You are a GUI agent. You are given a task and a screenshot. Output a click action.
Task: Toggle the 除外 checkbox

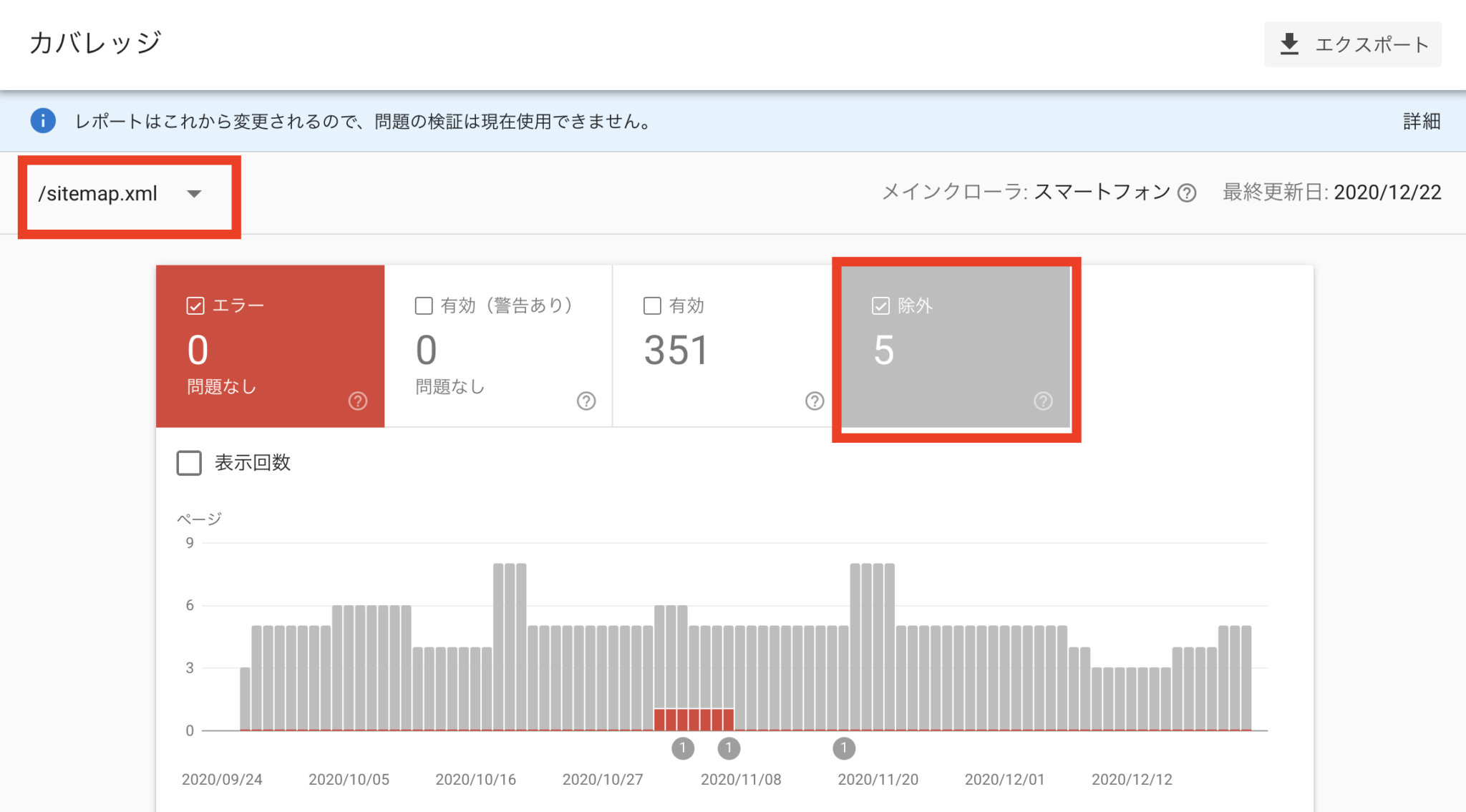point(880,305)
